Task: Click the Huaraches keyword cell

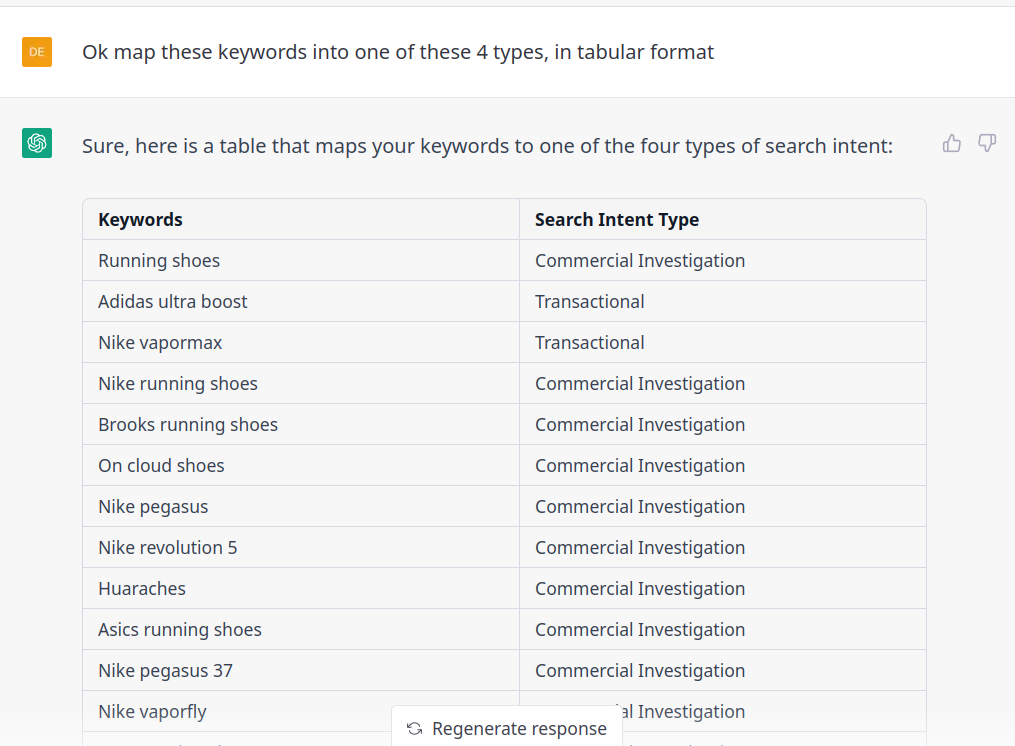Action: [x=142, y=589]
